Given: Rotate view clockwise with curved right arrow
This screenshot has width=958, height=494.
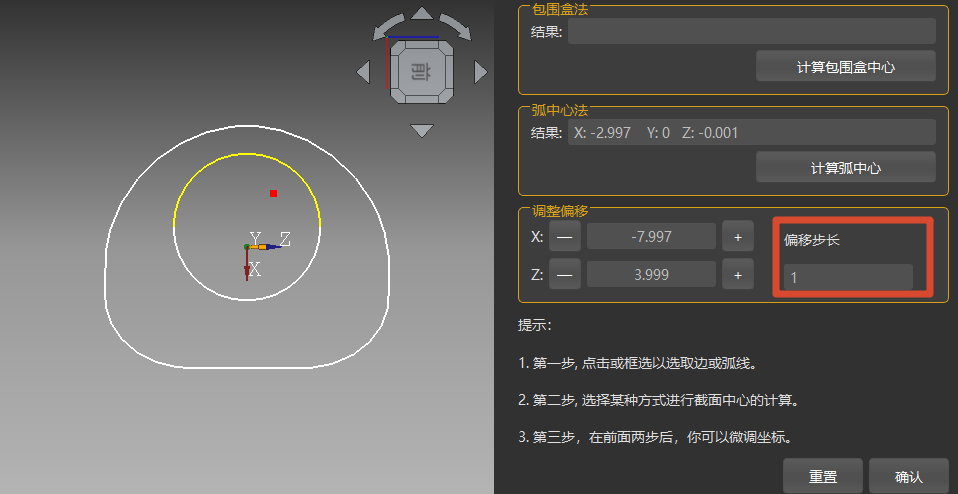Looking at the screenshot, I should coord(455,27).
